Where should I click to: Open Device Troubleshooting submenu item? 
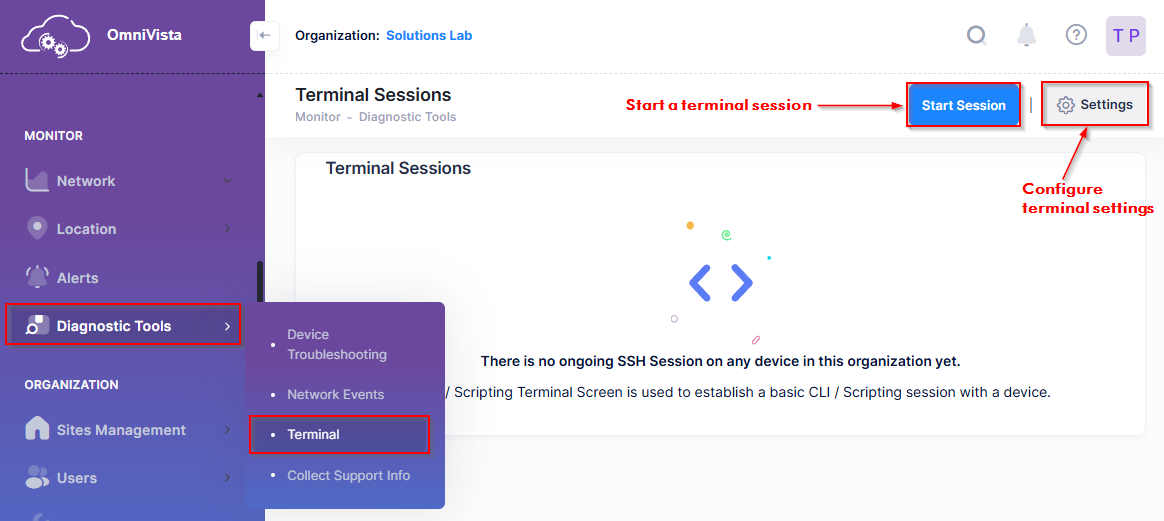tap(336, 344)
